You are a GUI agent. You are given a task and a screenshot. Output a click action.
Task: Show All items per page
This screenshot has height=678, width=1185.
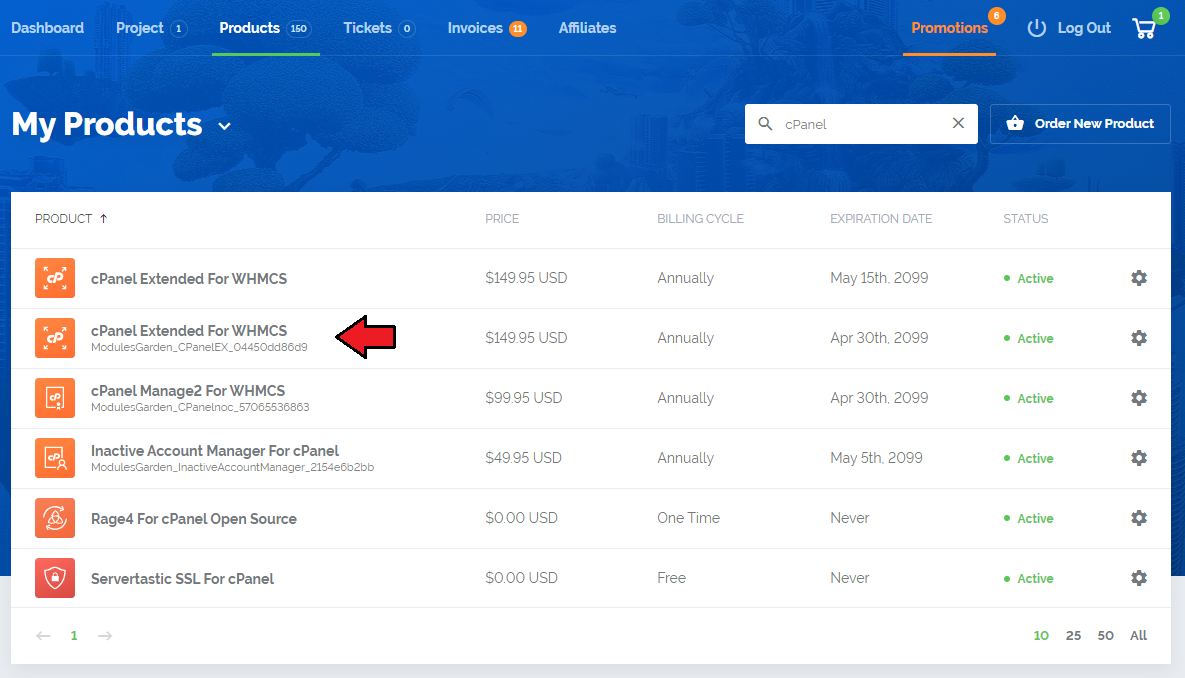[x=1138, y=636]
